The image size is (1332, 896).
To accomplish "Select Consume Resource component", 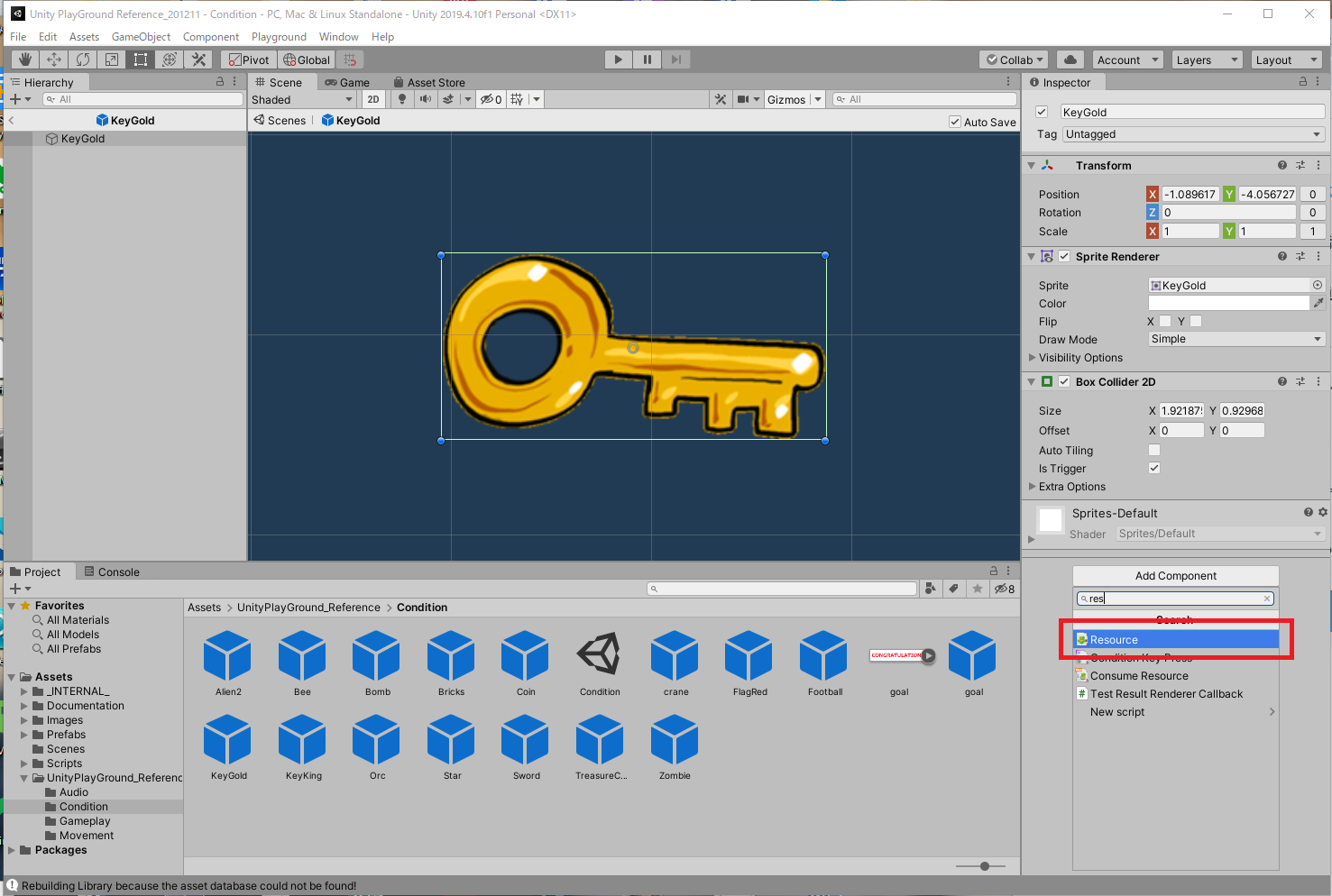I will (x=1176, y=676).
